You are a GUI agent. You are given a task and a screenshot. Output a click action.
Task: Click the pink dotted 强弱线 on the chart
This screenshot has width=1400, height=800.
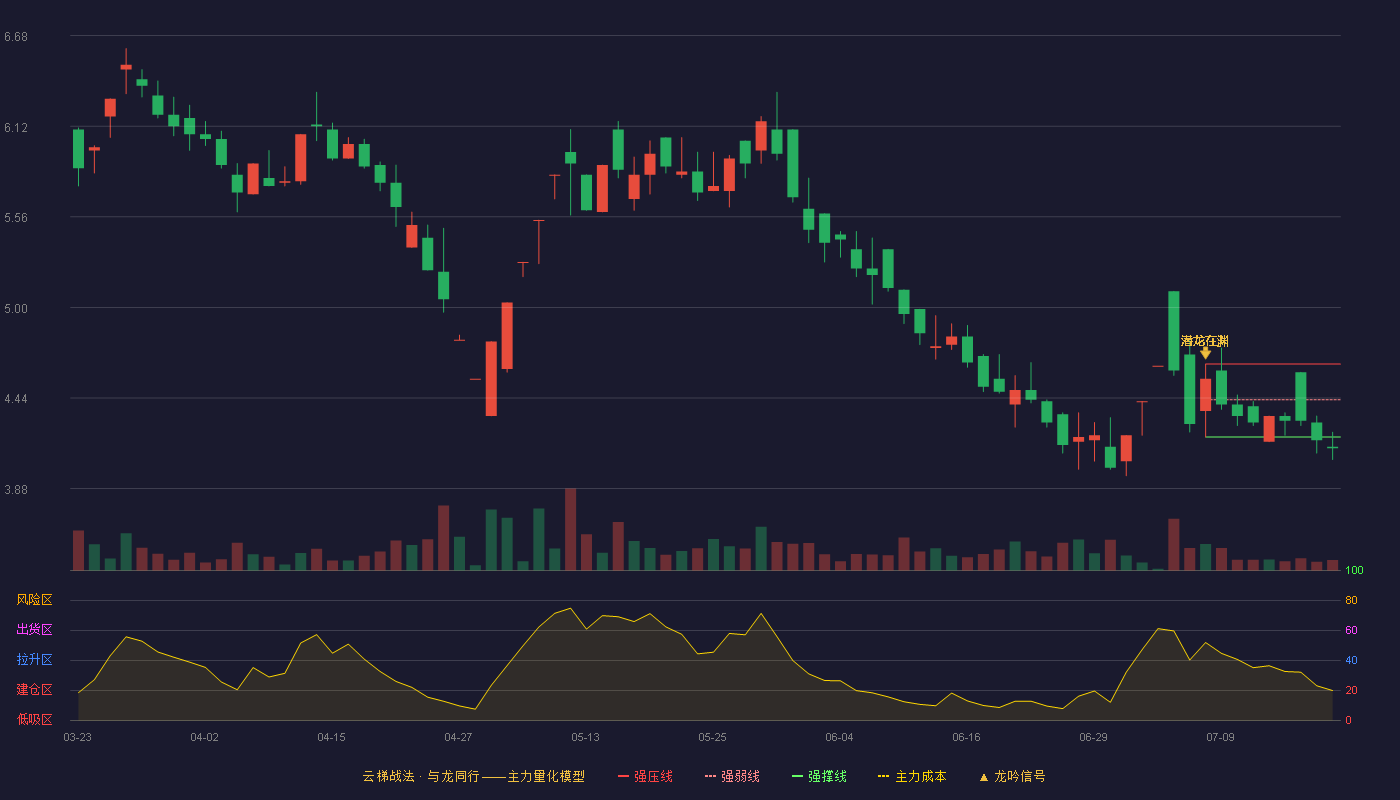1272,400
